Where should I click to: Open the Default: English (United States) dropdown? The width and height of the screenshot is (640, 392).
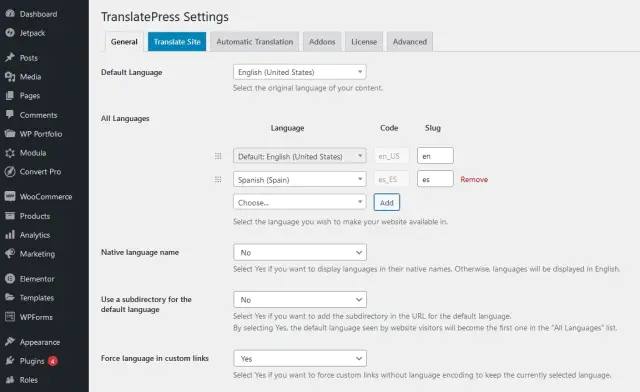[300, 156]
